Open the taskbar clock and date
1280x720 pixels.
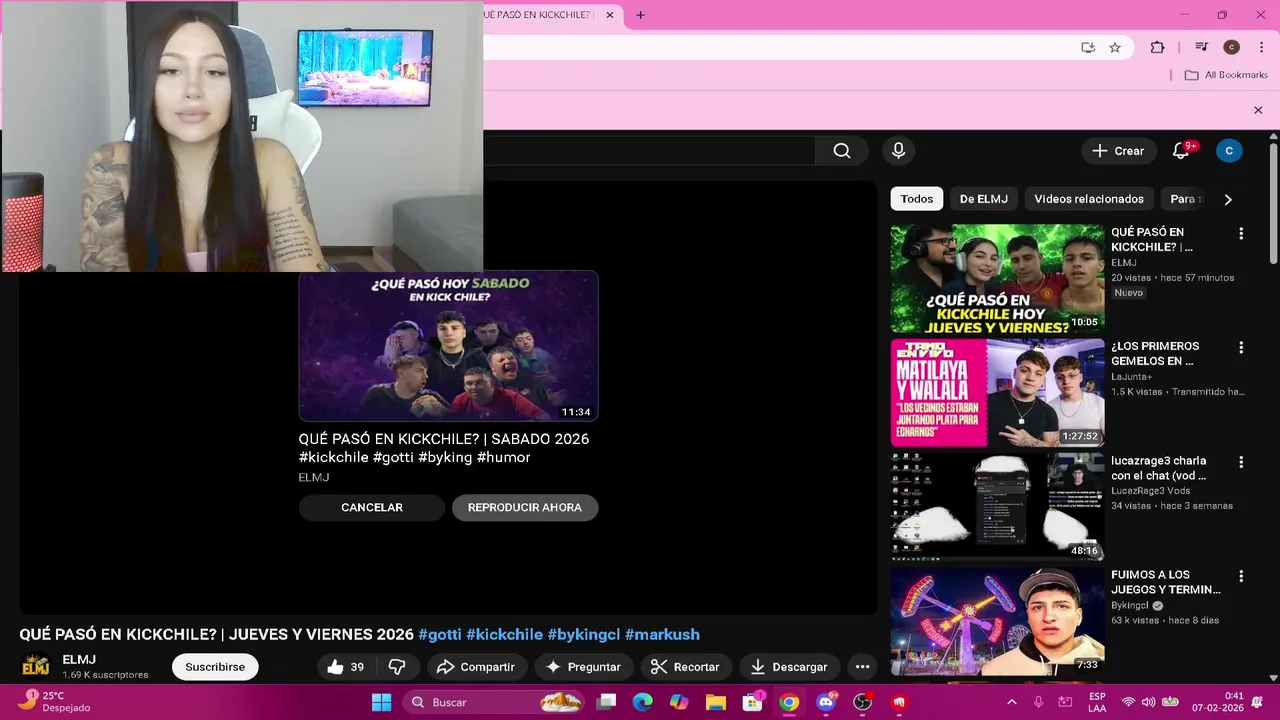(1218, 702)
